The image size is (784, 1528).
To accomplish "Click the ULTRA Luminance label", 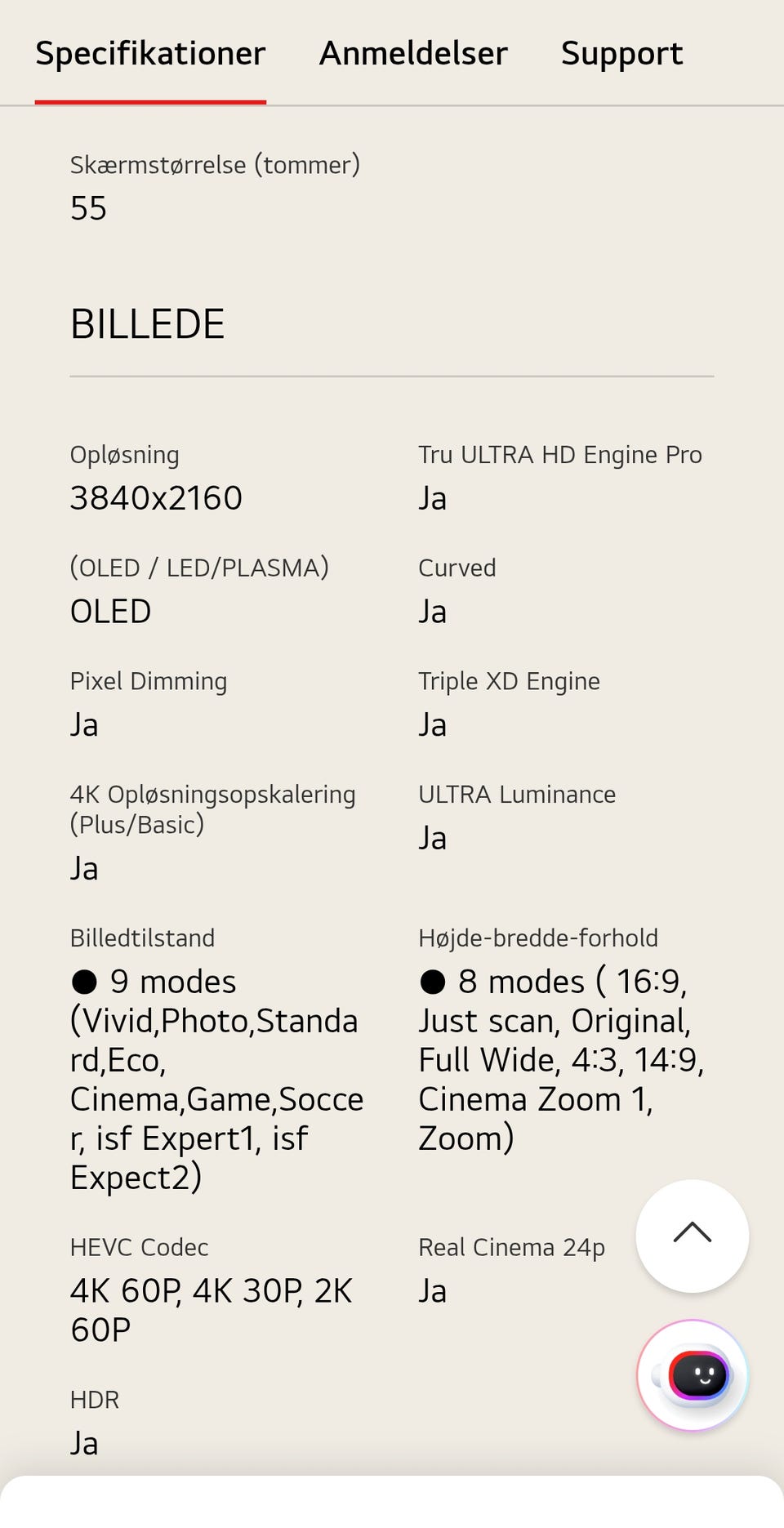I will coord(517,795).
